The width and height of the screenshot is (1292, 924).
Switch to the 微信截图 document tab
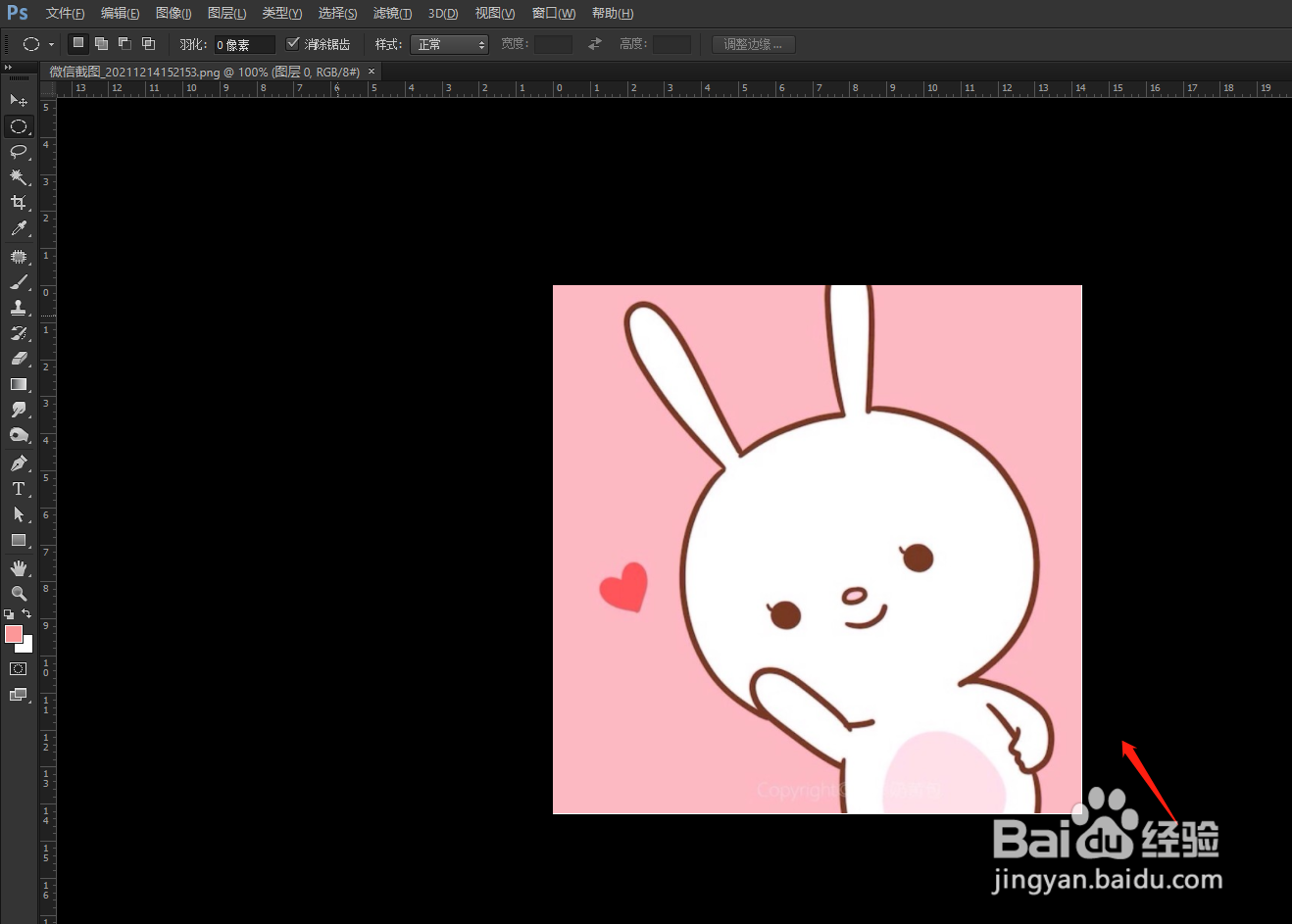point(205,72)
